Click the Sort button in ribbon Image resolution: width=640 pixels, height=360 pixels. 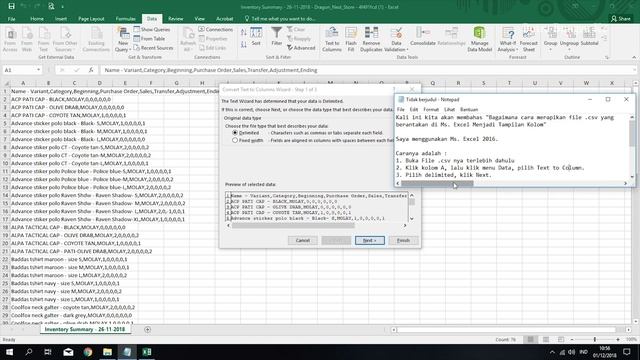(256, 37)
